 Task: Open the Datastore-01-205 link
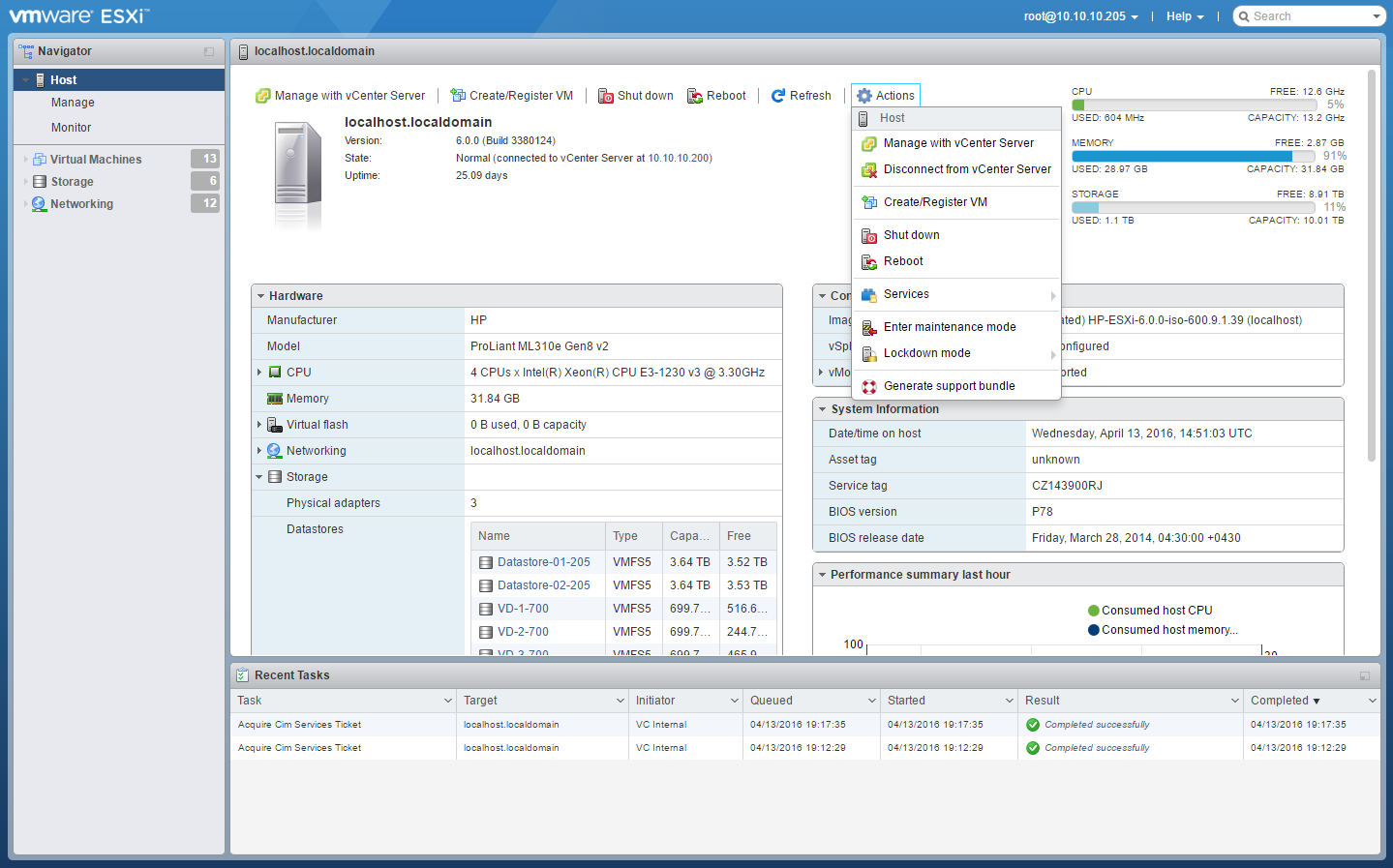pos(543,562)
